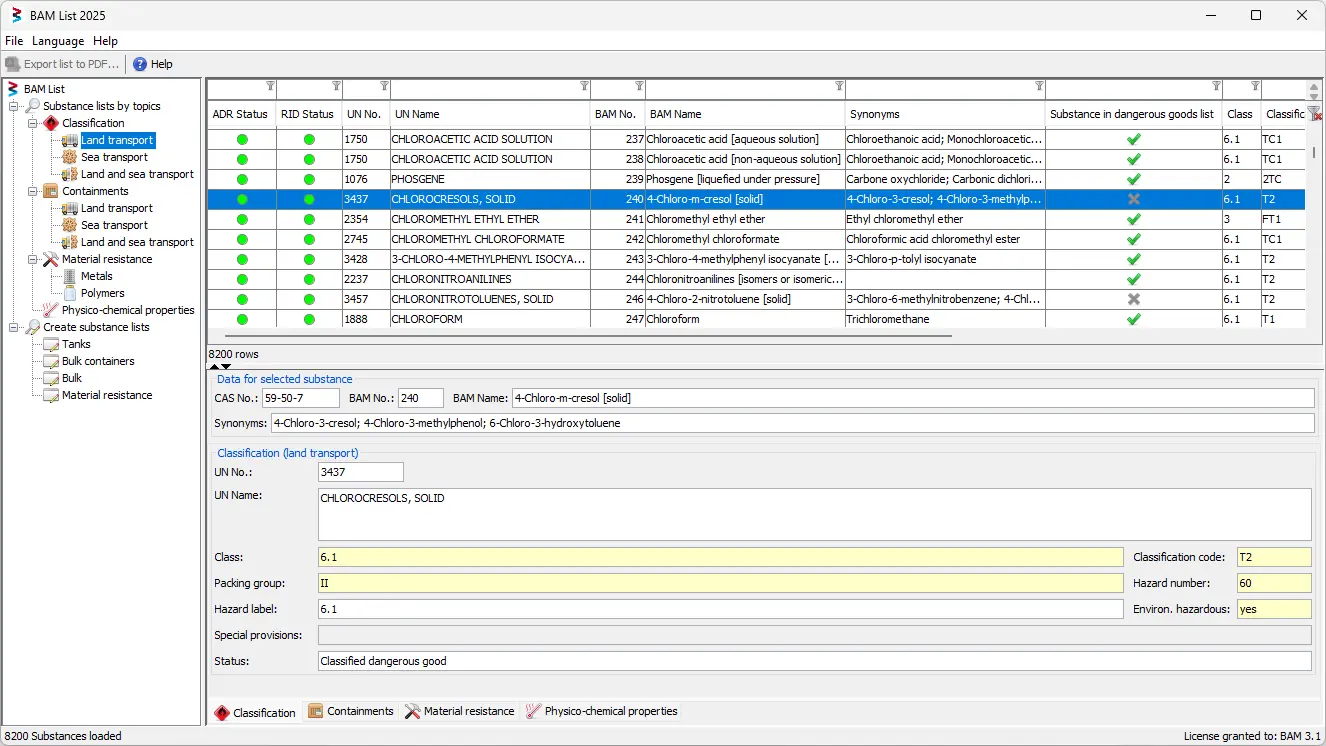Select the Bulk item under Create substance lists

tap(72, 378)
